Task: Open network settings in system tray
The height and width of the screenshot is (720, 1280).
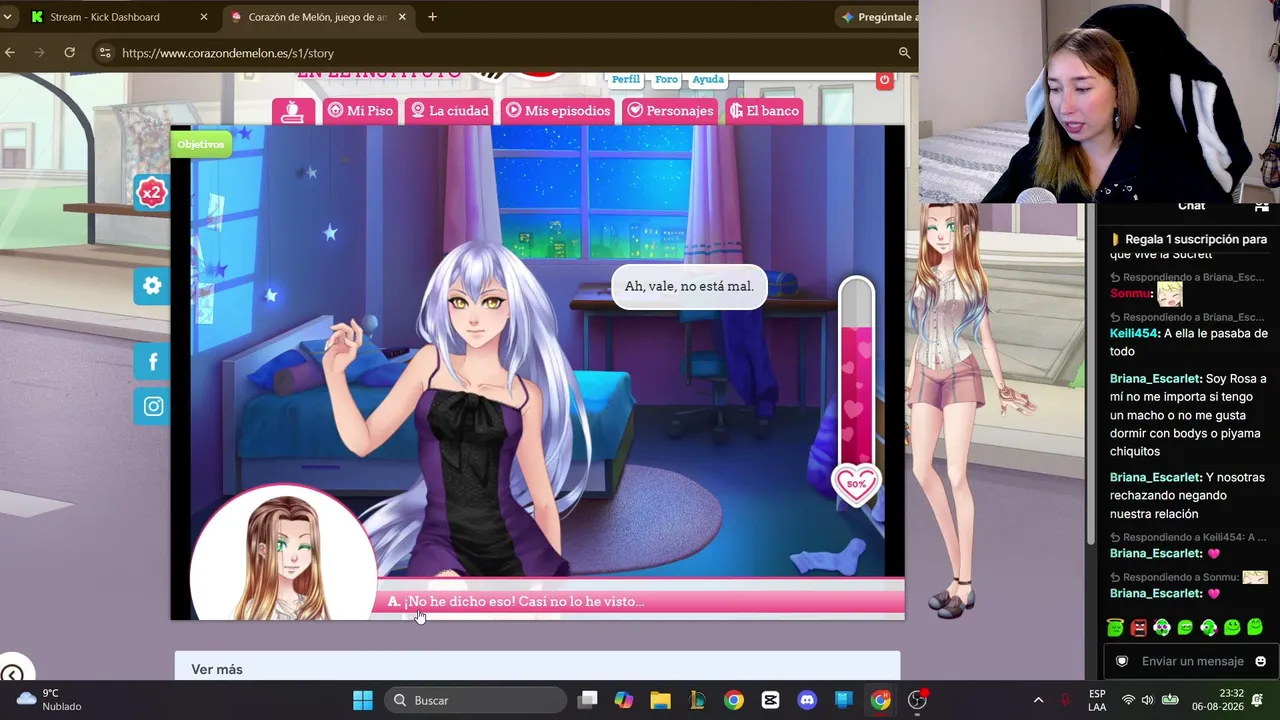Action: [1128, 700]
